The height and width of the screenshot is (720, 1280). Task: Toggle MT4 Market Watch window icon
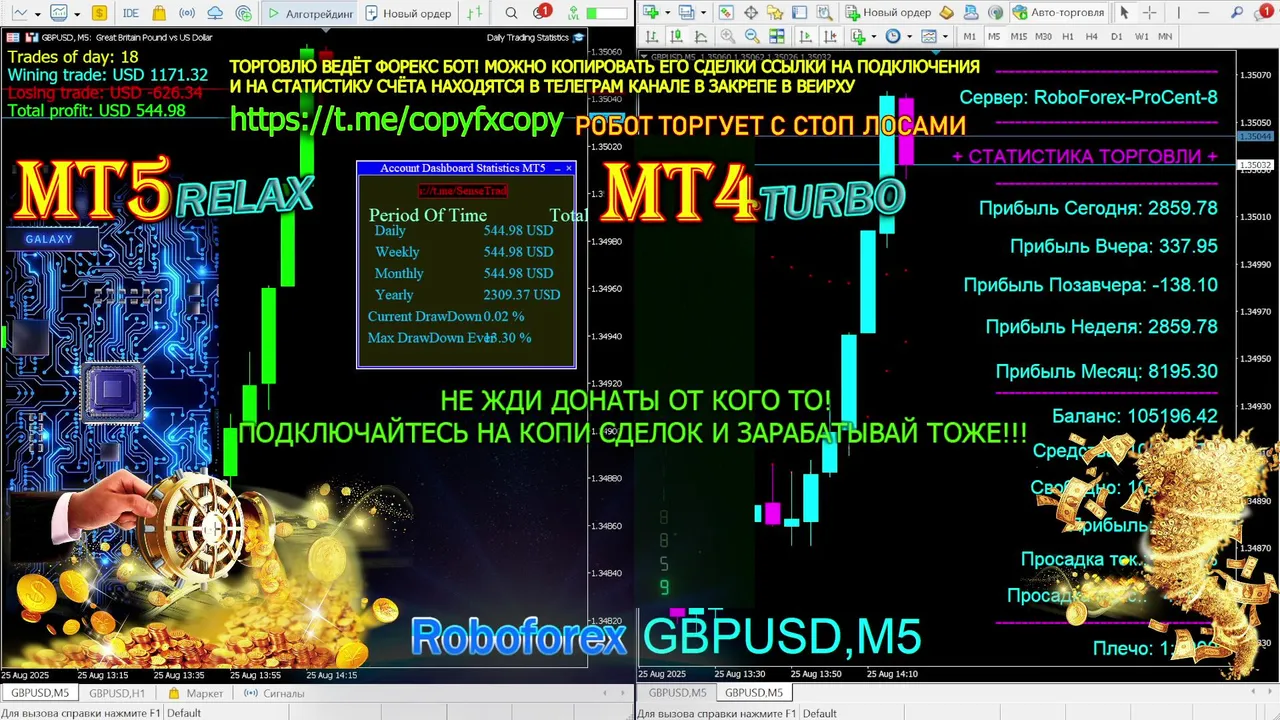726,12
